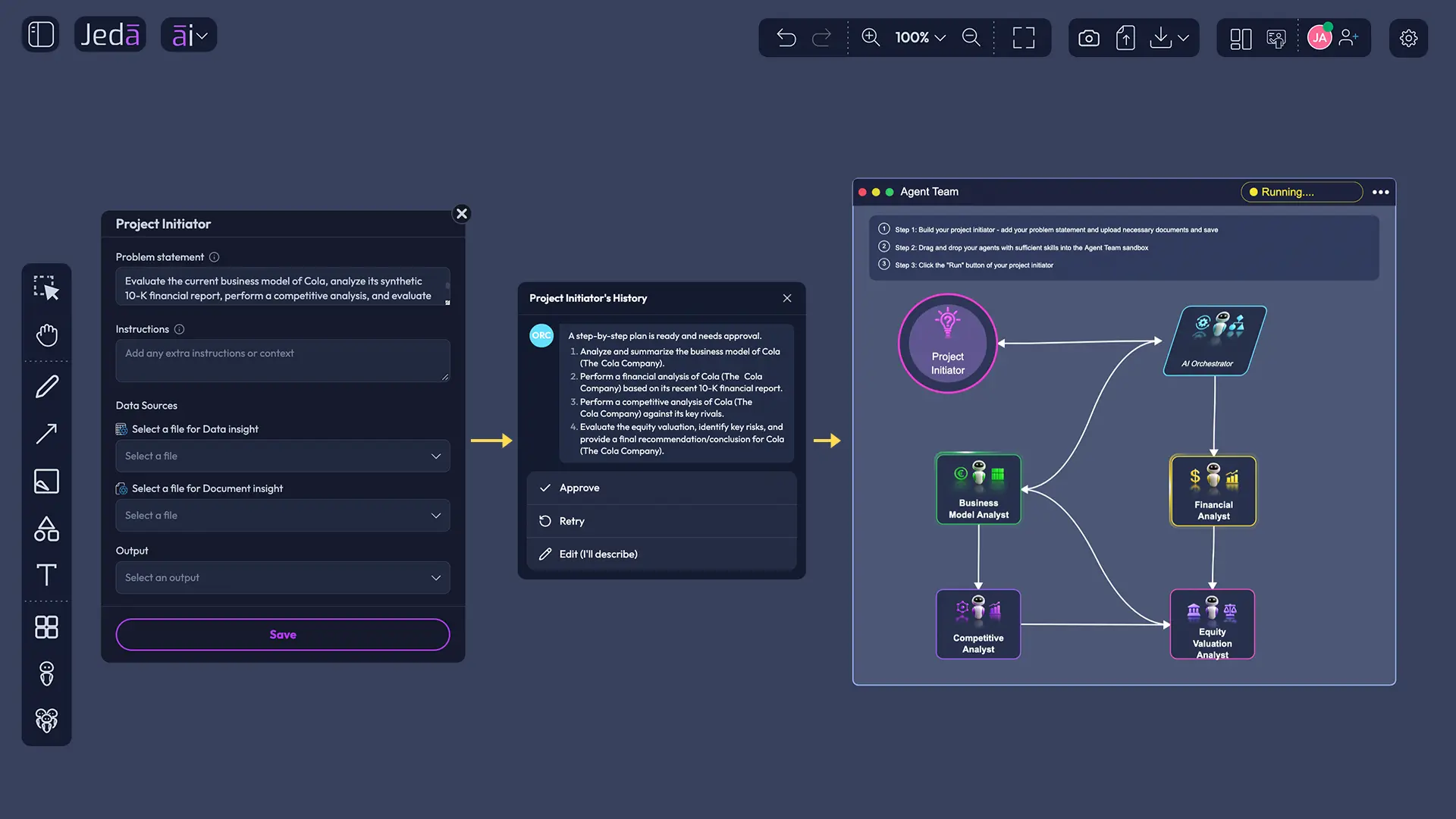This screenshot has height=819, width=1456.
Task: Expand the Select an output dropdown
Action: pyautogui.click(x=282, y=578)
